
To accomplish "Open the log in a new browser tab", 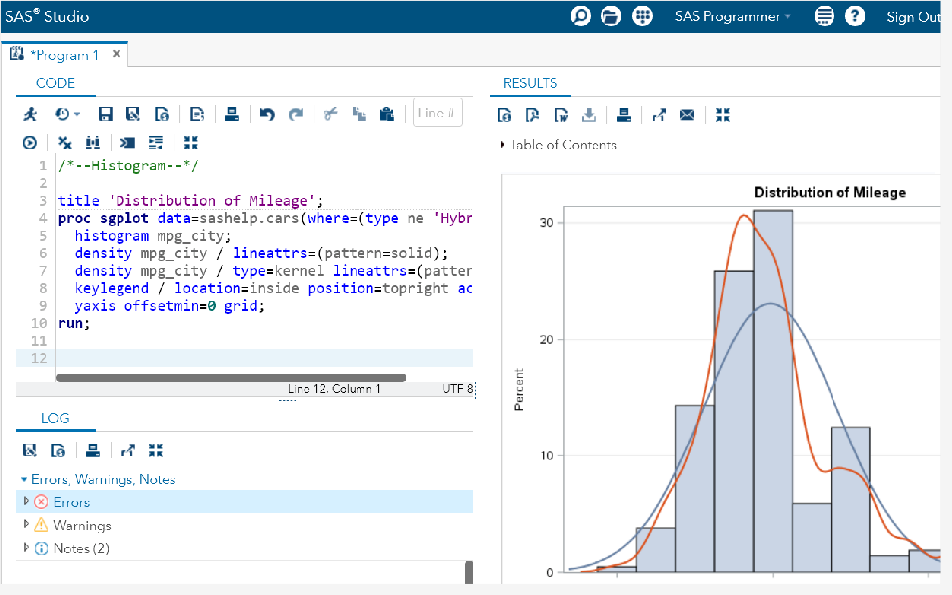I will 128,450.
